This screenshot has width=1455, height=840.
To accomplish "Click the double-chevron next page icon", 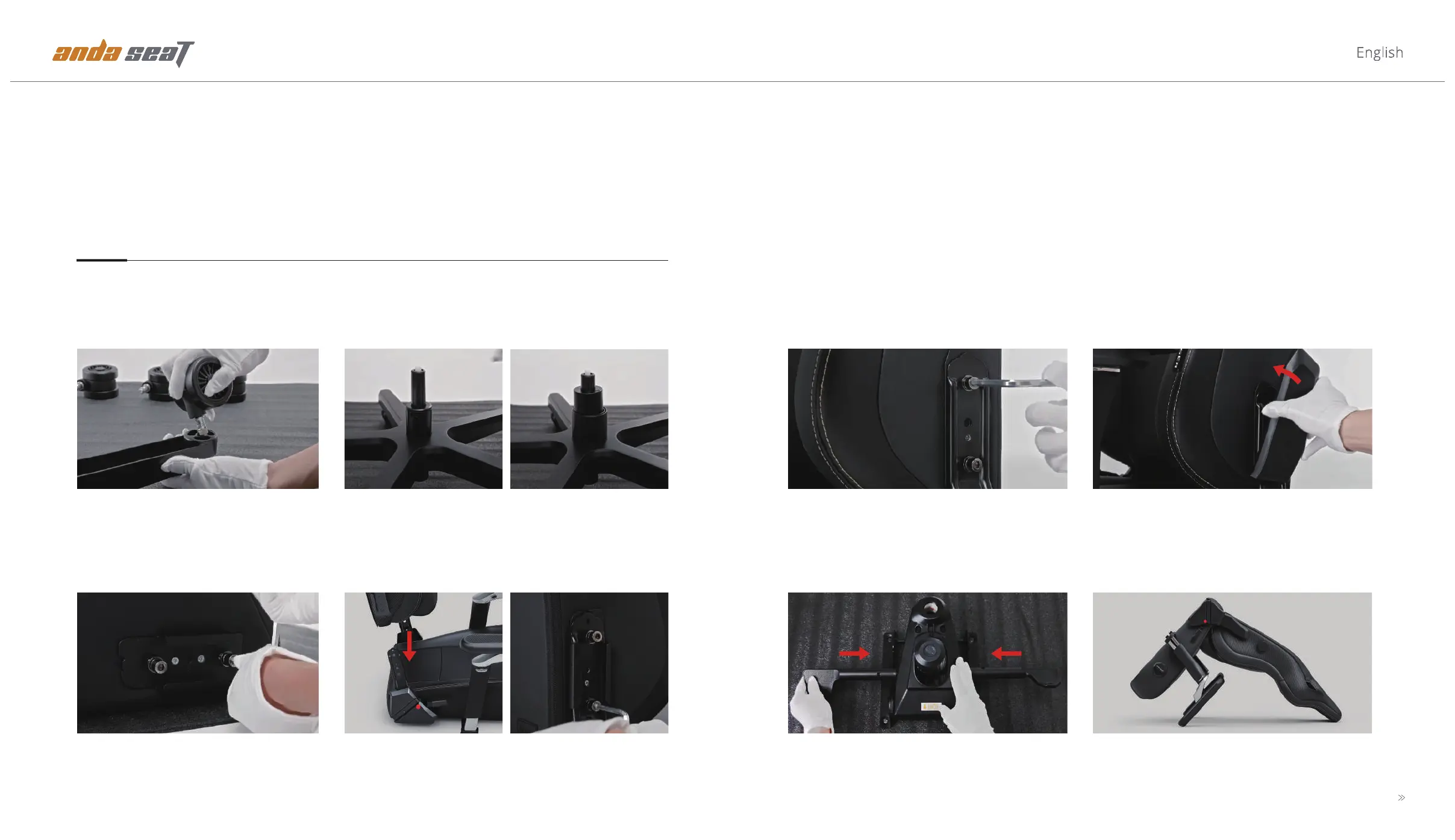I will [1401, 798].
